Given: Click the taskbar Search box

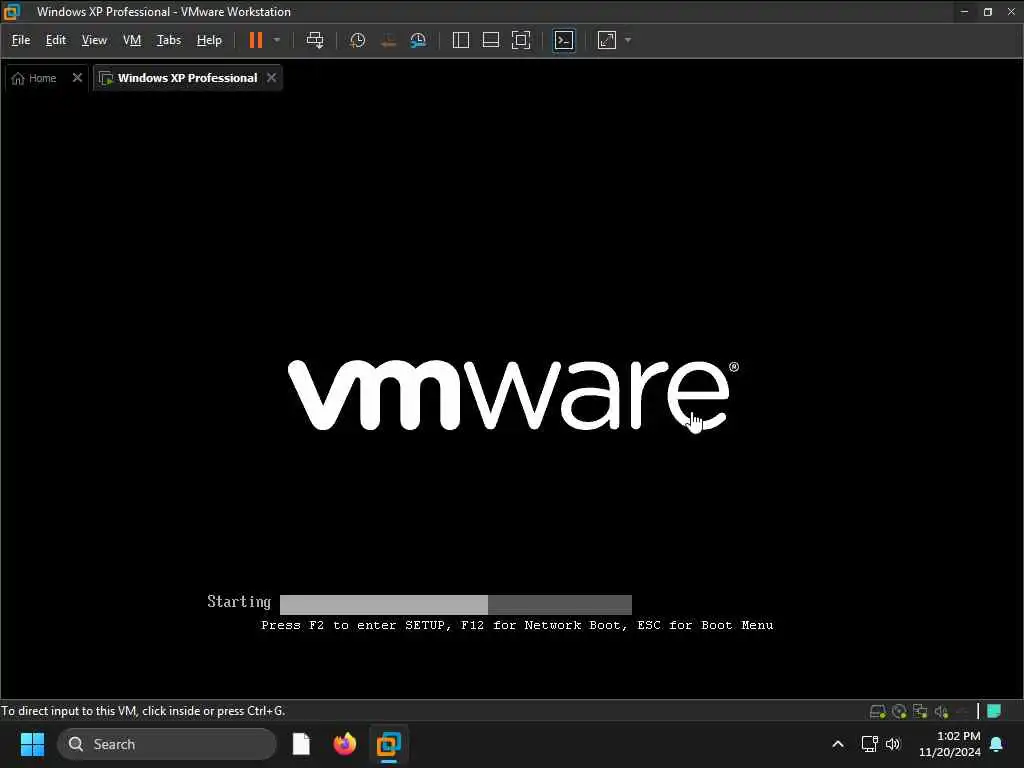Looking at the screenshot, I should [x=167, y=744].
